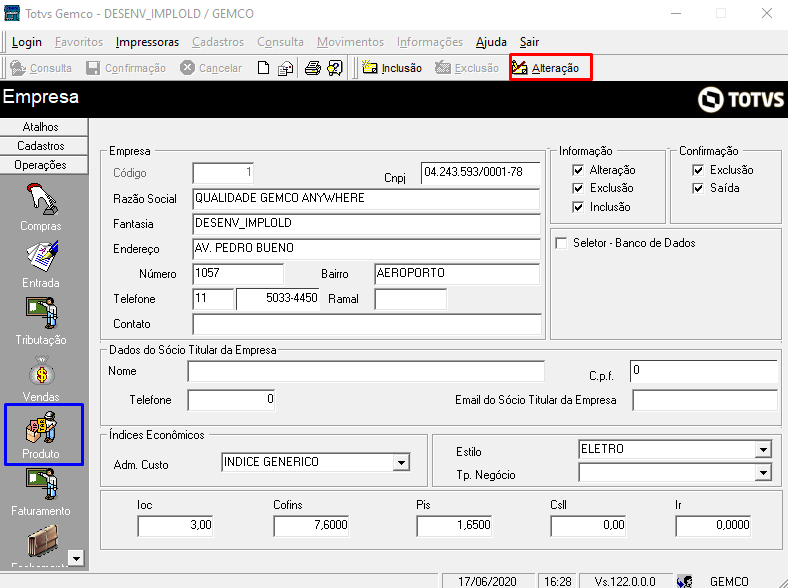This screenshot has height=588, width=788.
Task: Open the Ajuda menu
Action: point(491,42)
